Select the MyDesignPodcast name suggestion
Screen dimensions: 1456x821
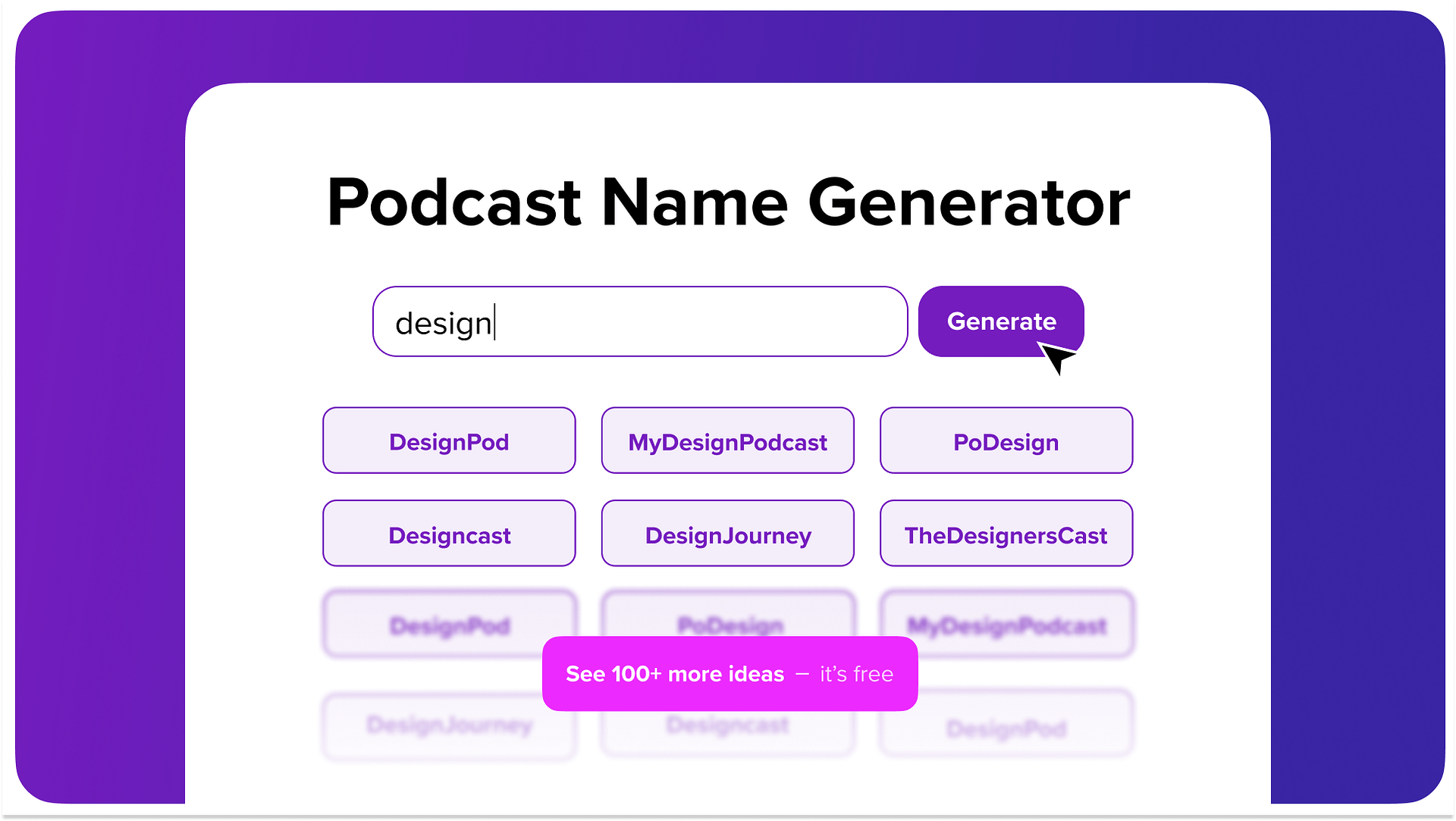tap(727, 440)
